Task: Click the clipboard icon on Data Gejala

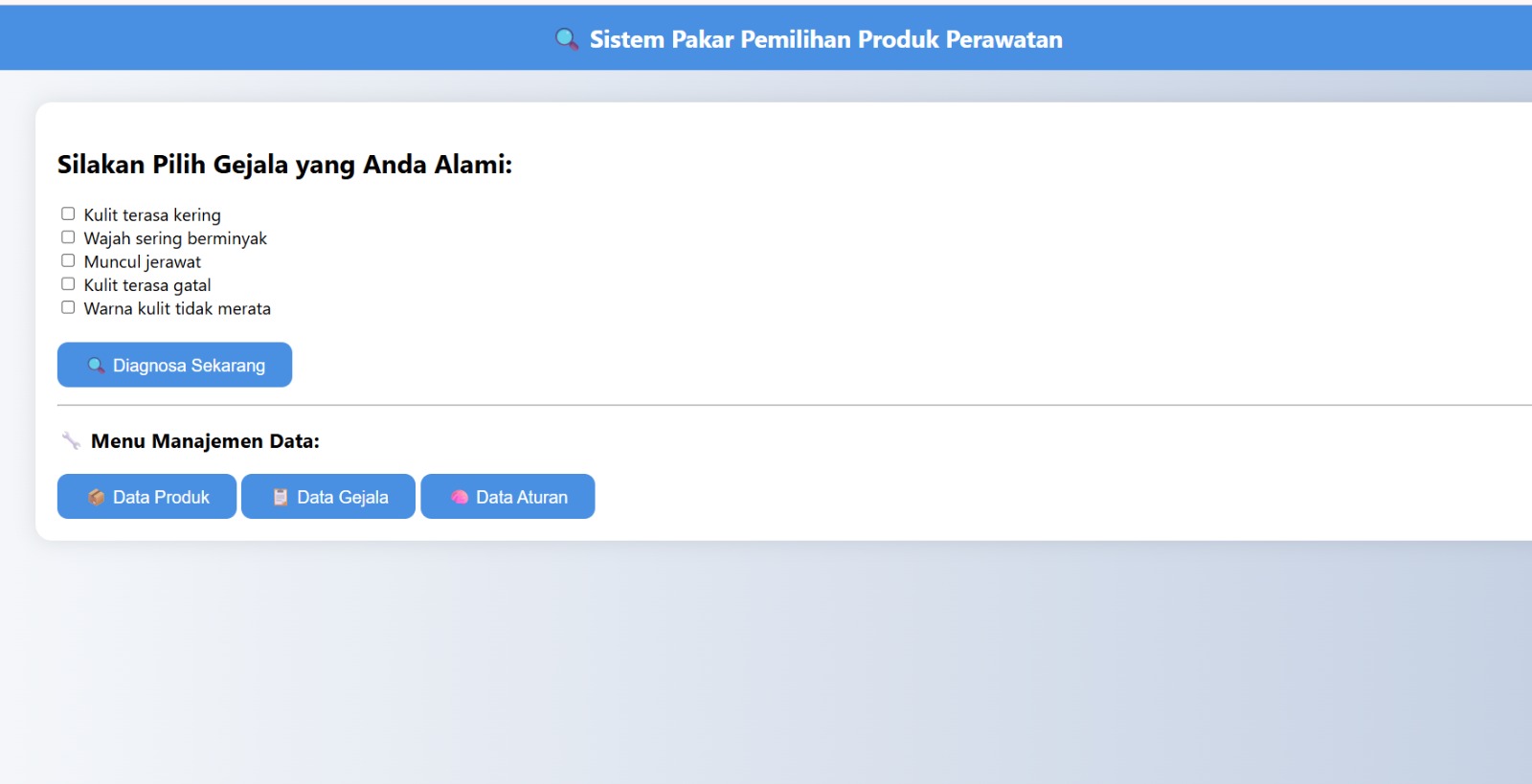Action: [x=281, y=497]
